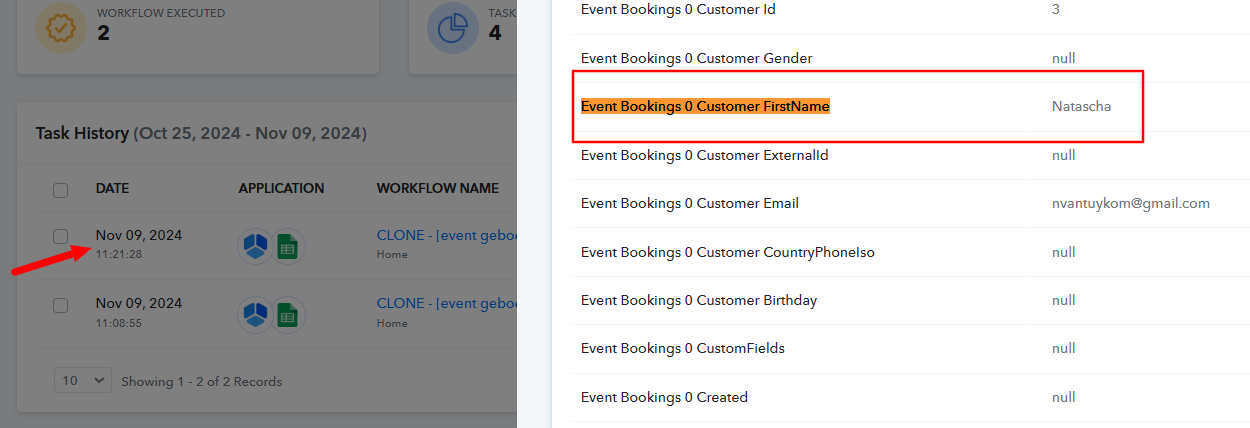Viewport: 1250px width, 428px height.
Task: Click blue app icon in 11:21:28 row
Action: coord(255,248)
